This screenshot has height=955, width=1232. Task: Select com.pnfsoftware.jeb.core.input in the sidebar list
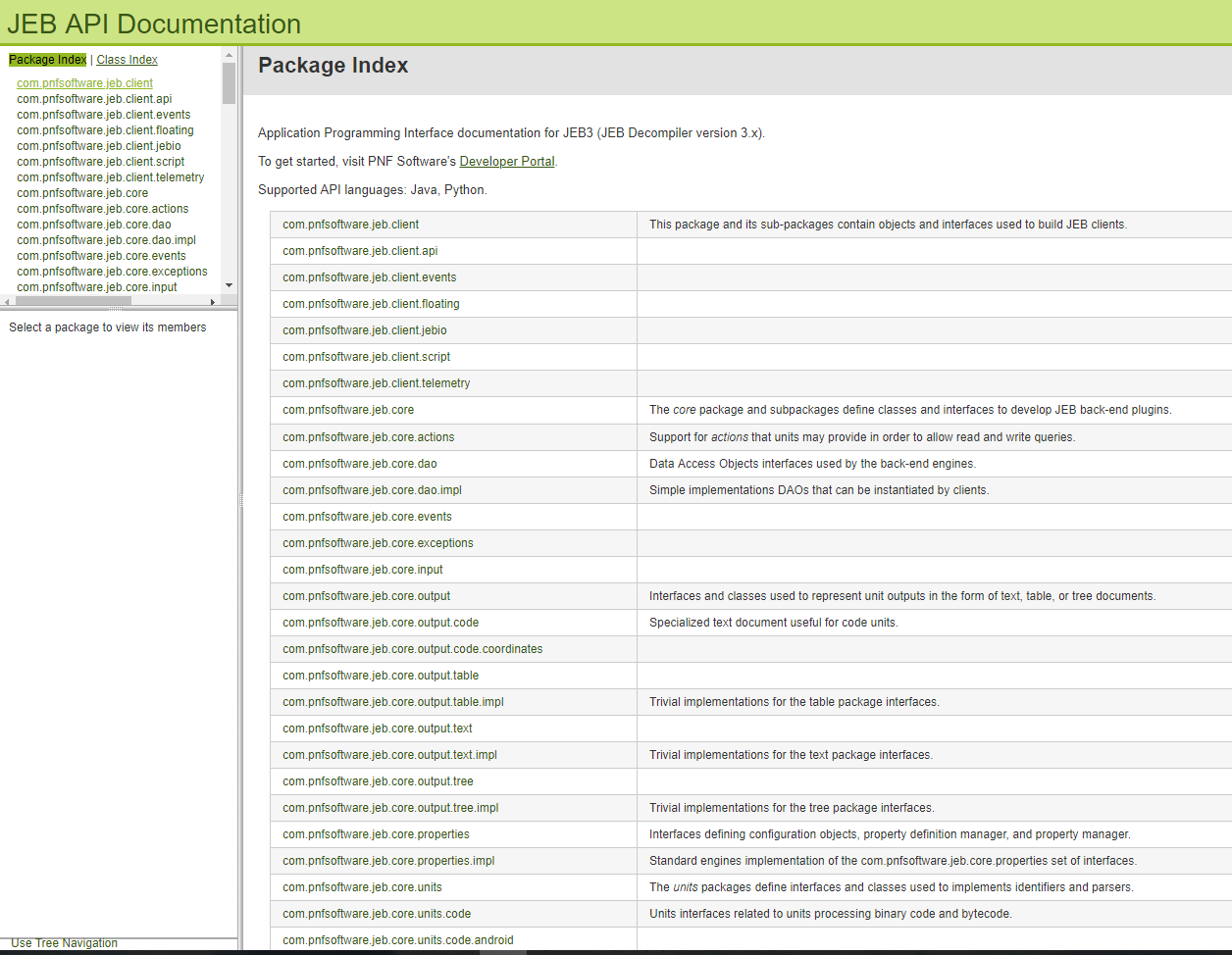tap(97, 287)
